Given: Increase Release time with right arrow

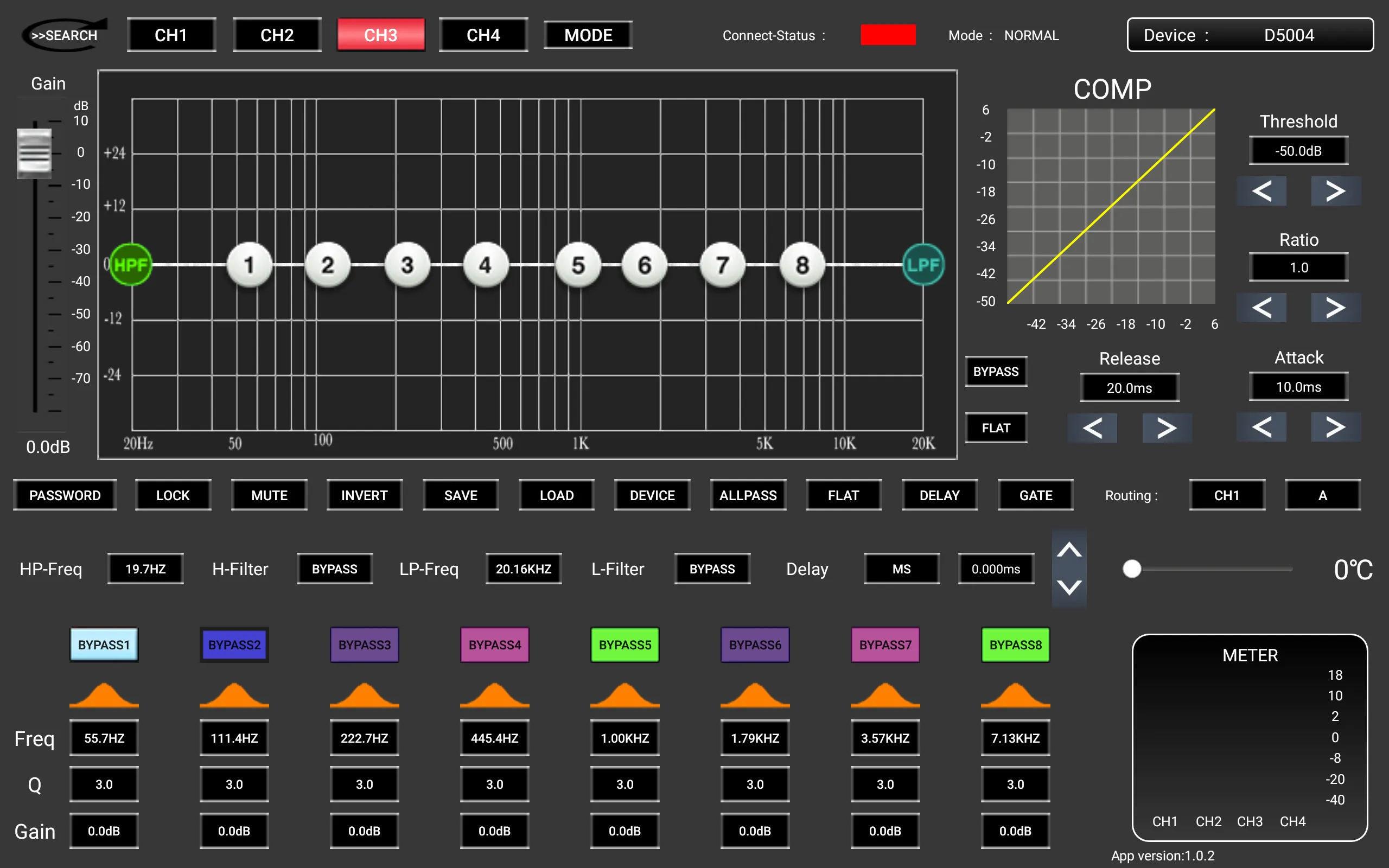Looking at the screenshot, I should [1167, 428].
